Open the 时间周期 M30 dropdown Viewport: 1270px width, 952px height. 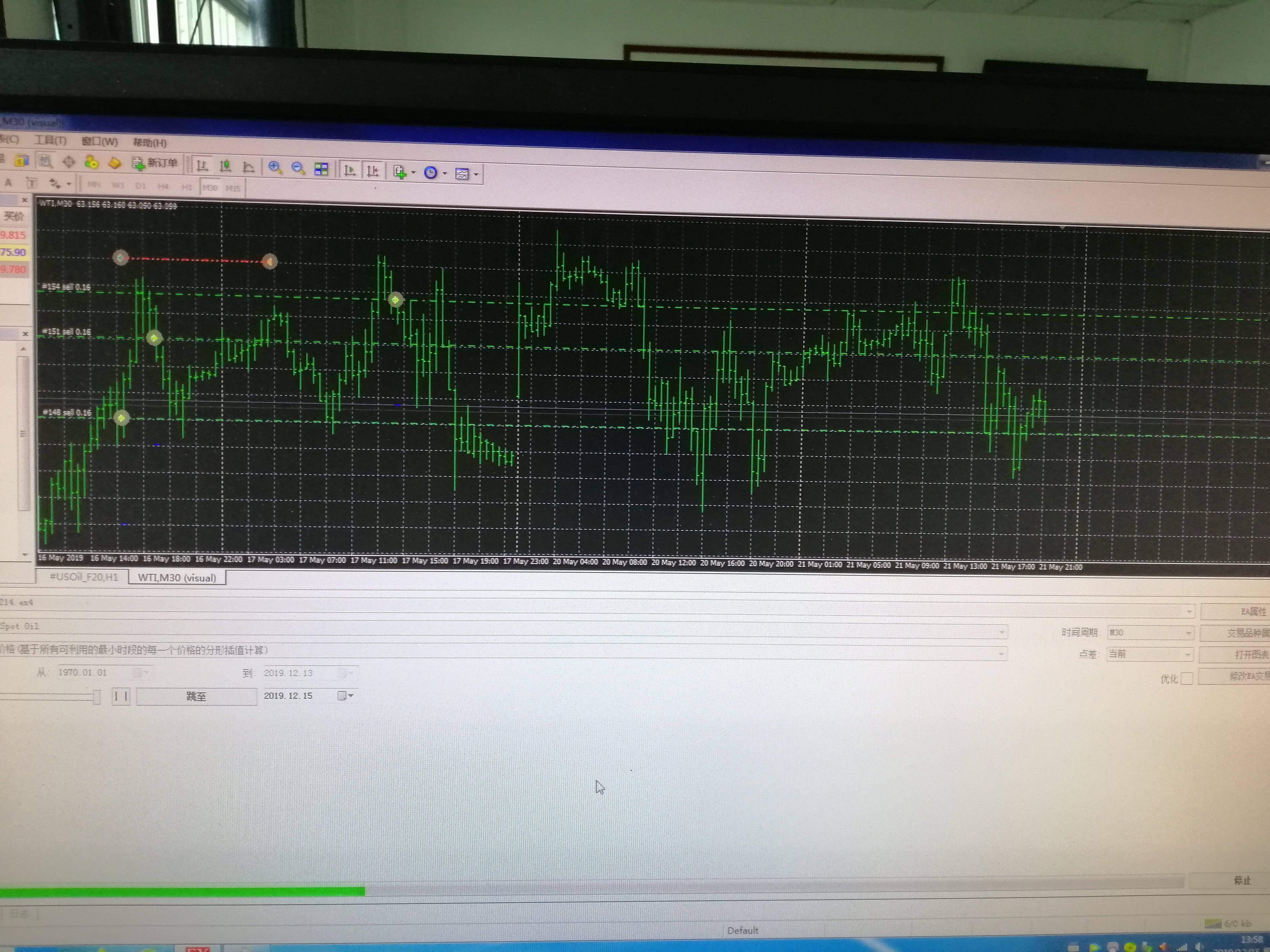pyautogui.click(x=1150, y=632)
